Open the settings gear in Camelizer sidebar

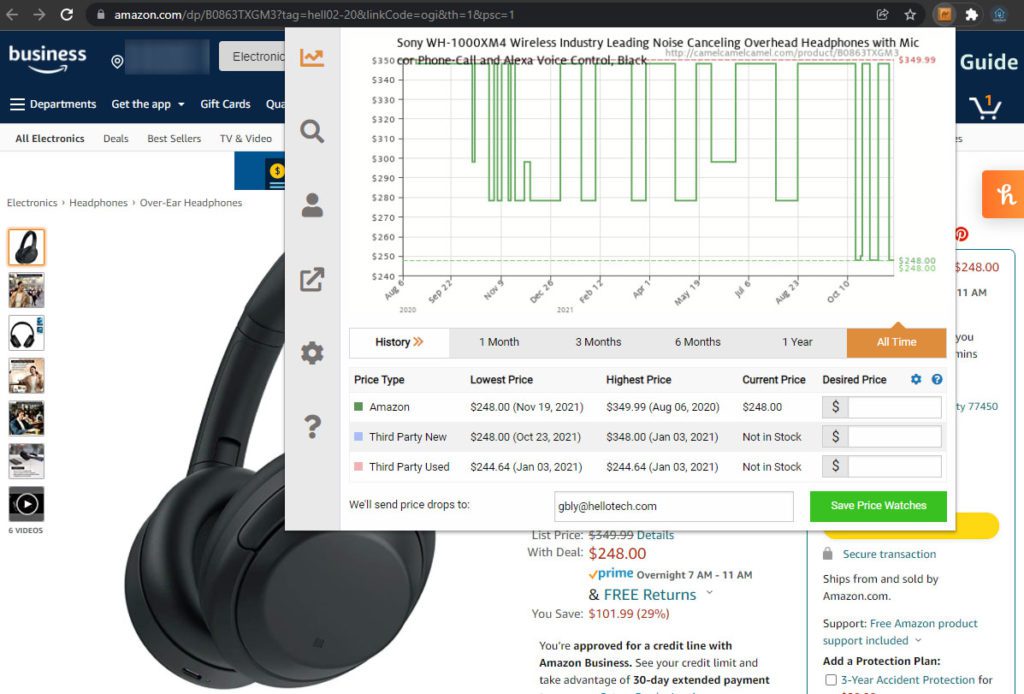point(312,353)
